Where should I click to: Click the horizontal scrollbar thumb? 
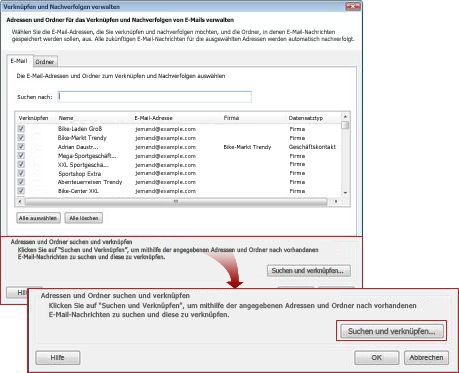click(176, 202)
